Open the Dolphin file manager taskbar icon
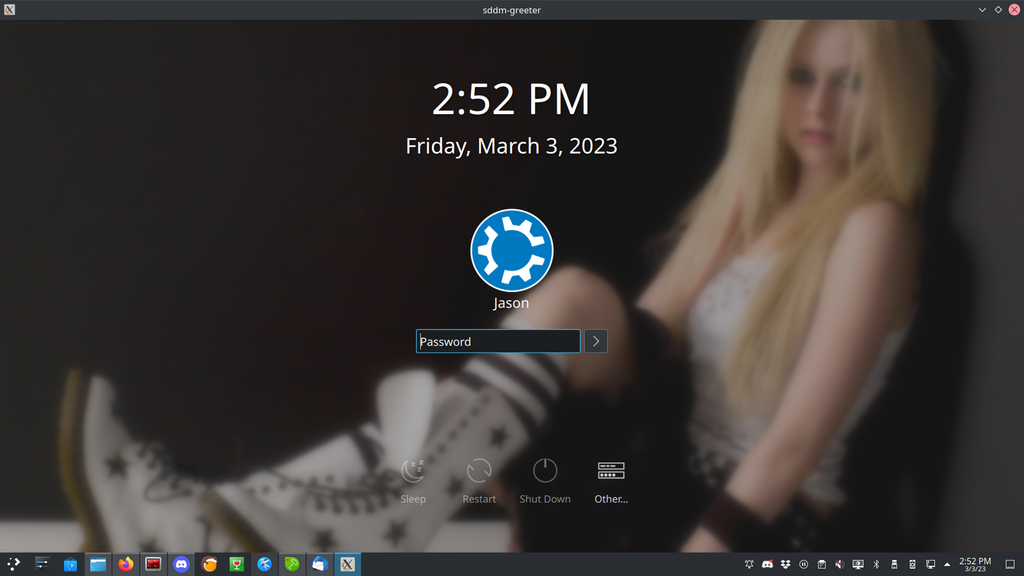Screen dimensions: 1024x576 (x=98, y=564)
